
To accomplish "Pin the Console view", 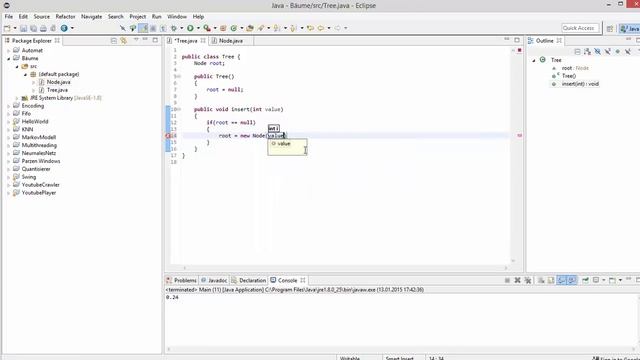I will click(x=585, y=280).
